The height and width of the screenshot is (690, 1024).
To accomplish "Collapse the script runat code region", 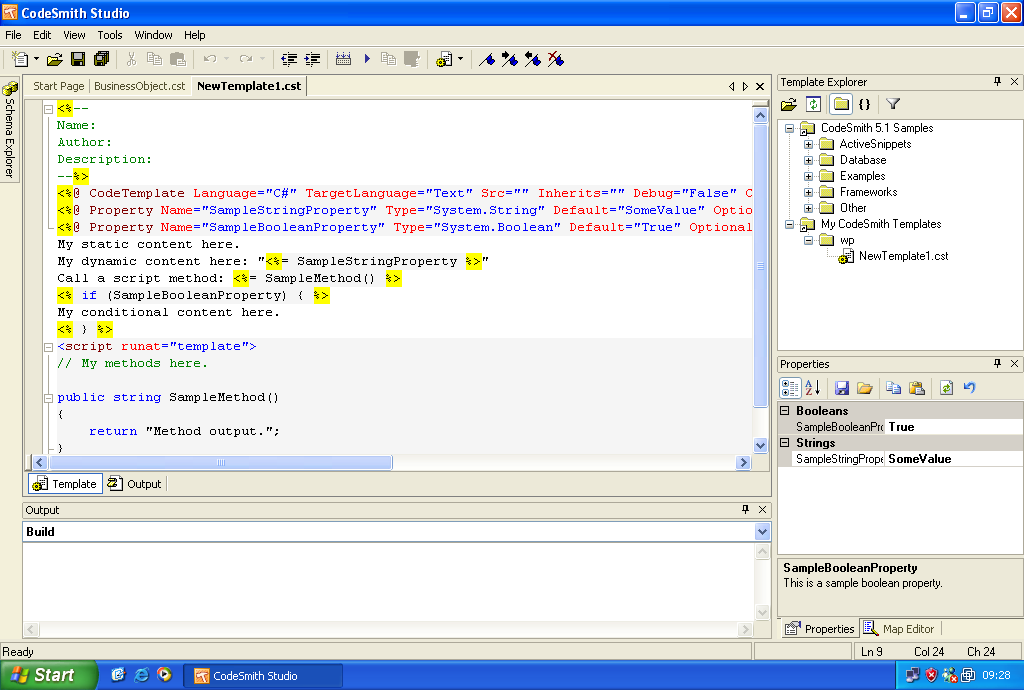I will pos(48,347).
